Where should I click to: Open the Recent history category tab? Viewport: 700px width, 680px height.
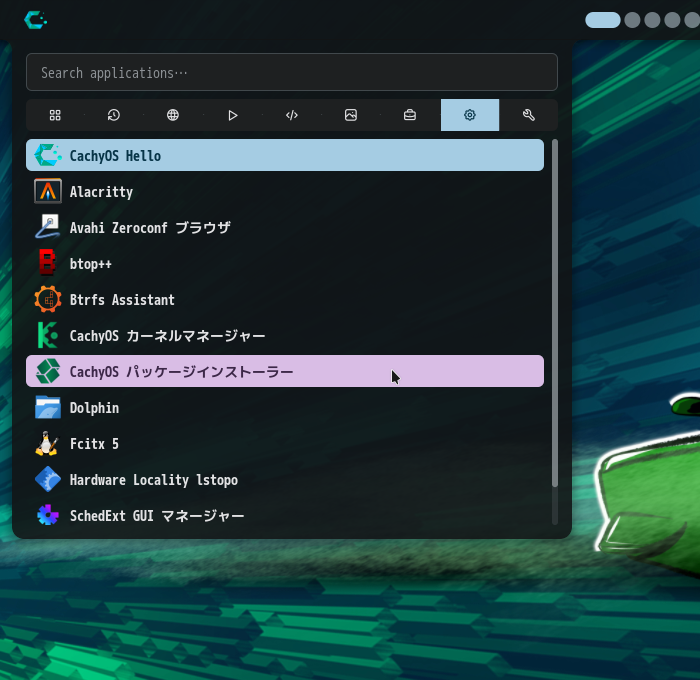pos(114,115)
